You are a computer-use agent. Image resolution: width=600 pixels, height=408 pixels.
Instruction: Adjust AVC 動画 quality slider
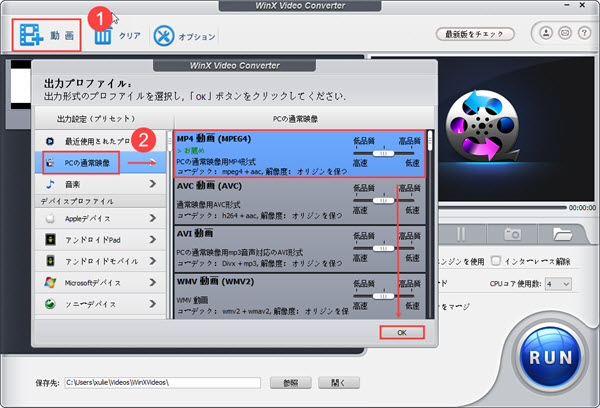[x=384, y=201]
